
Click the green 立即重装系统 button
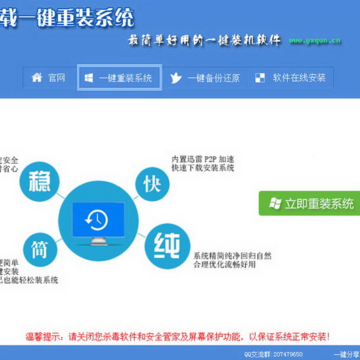tap(309, 203)
